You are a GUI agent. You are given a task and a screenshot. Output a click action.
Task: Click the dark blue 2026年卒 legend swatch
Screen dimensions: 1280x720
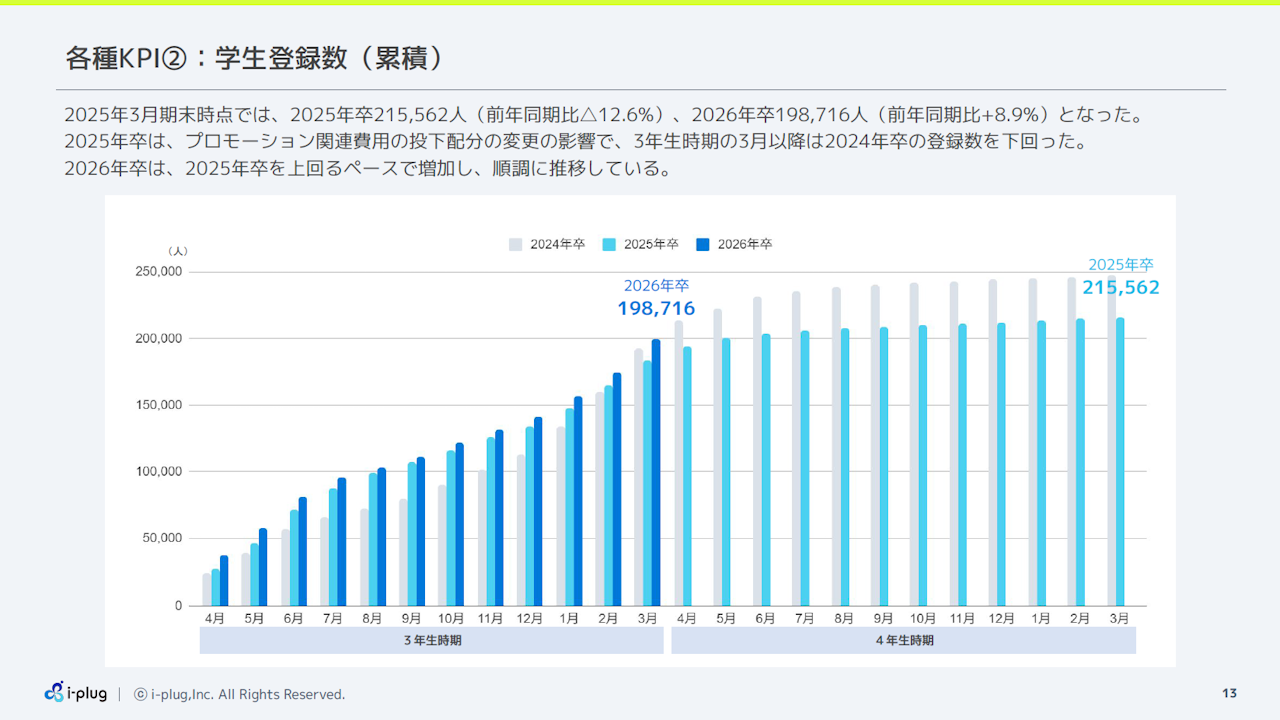click(x=703, y=244)
